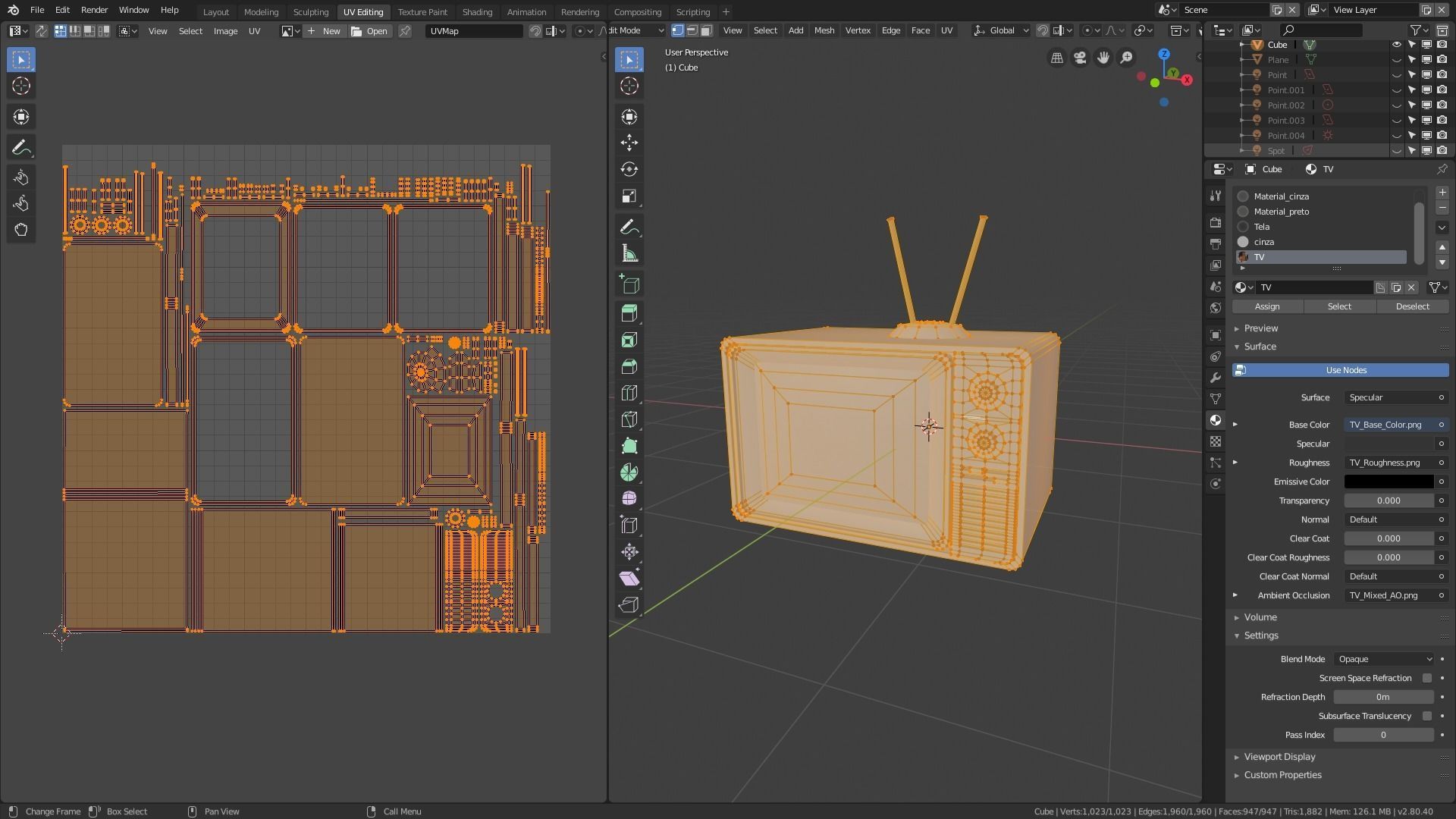Toggle visibility of Point.004 in outliner

(x=1396, y=136)
